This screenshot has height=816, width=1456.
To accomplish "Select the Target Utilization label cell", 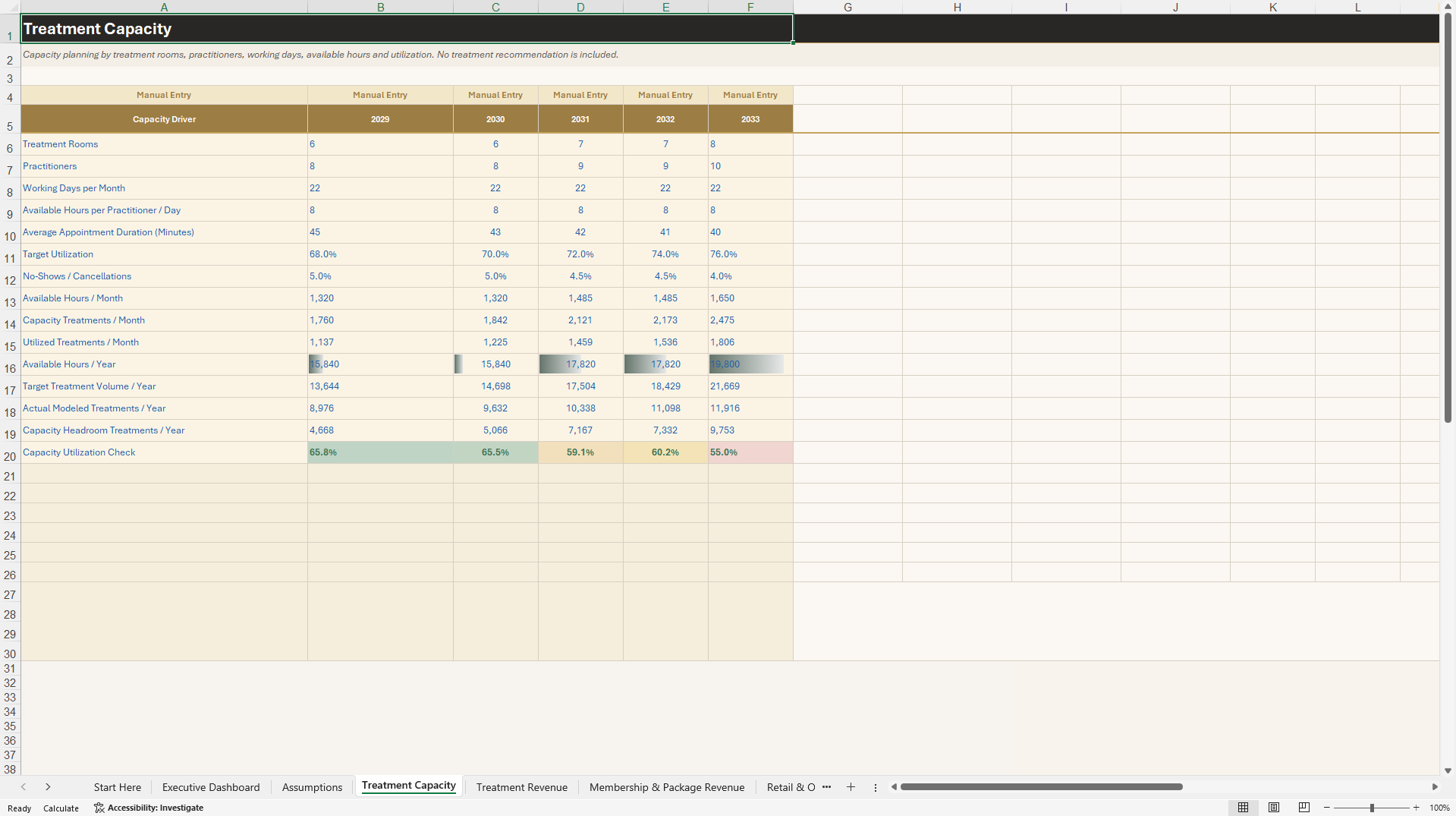I will point(164,254).
